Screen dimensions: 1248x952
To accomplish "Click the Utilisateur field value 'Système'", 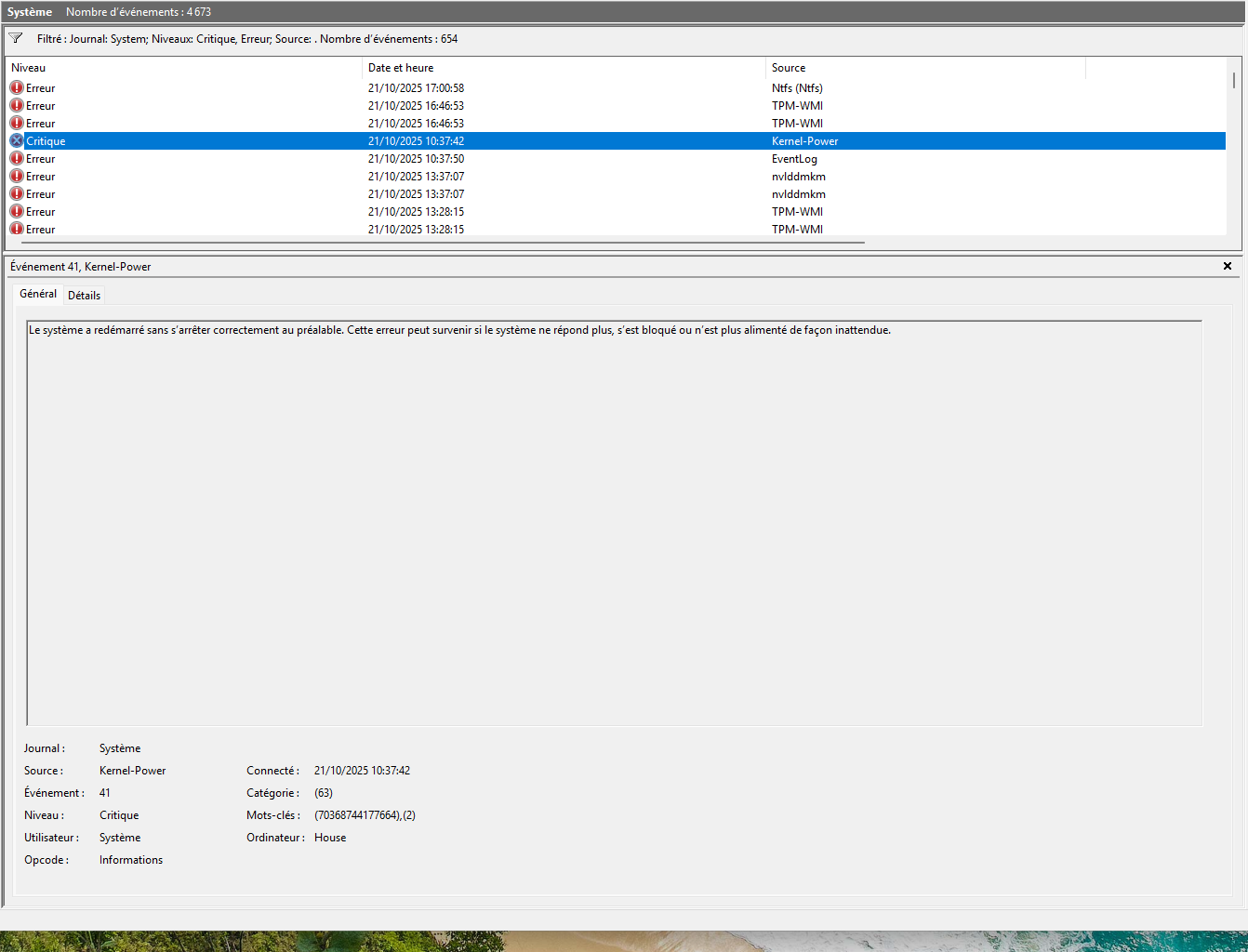I will (120, 838).
